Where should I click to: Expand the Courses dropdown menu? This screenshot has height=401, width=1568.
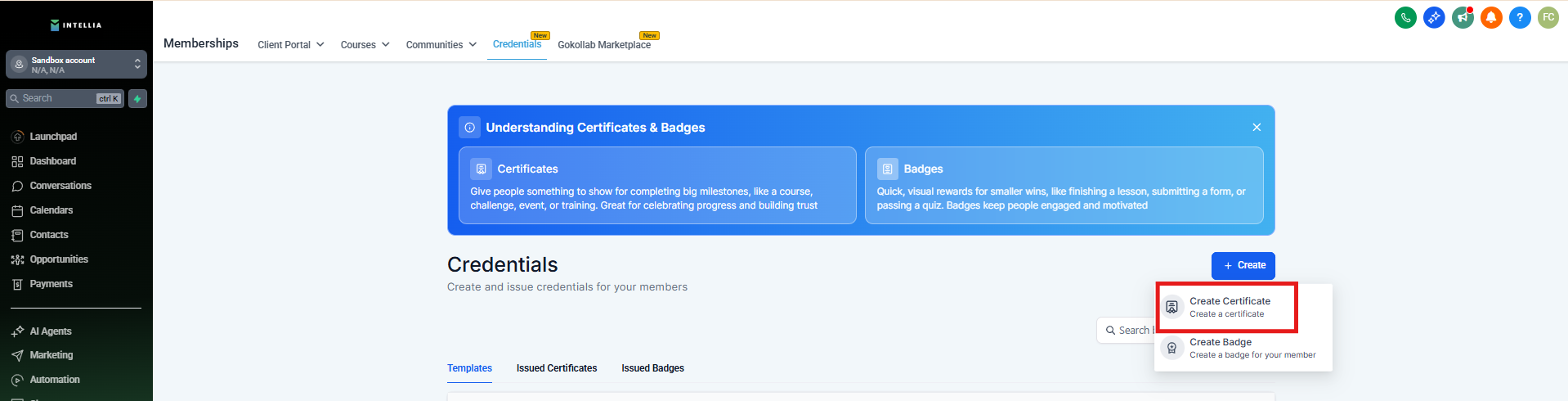pos(365,45)
